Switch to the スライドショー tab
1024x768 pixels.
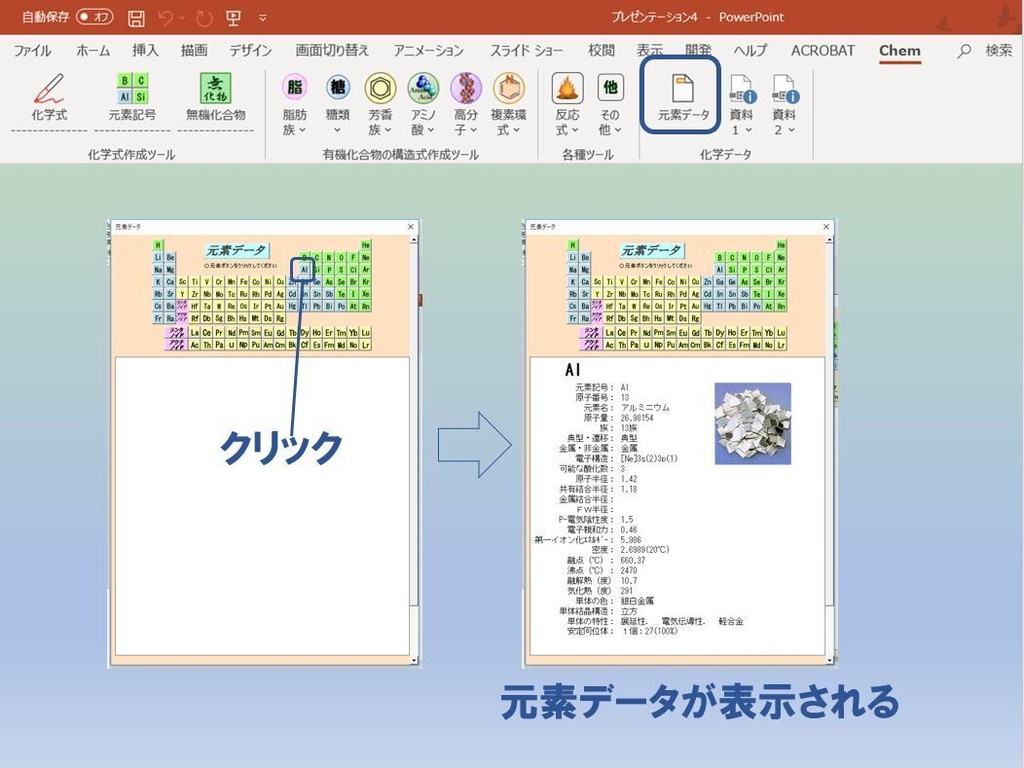[x=526, y=50]
